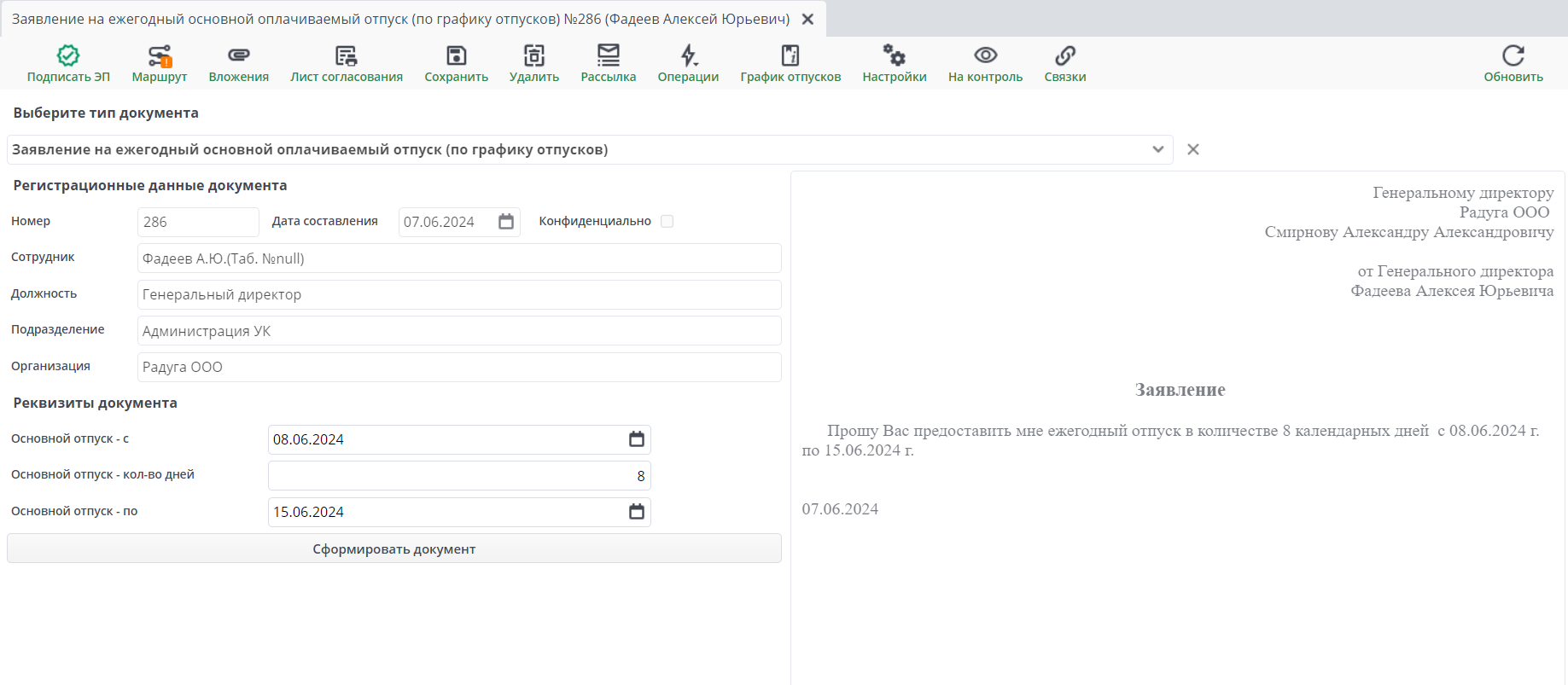
Task: Click the Регистрационные данные документа heading
Action: tap(150, 185)
